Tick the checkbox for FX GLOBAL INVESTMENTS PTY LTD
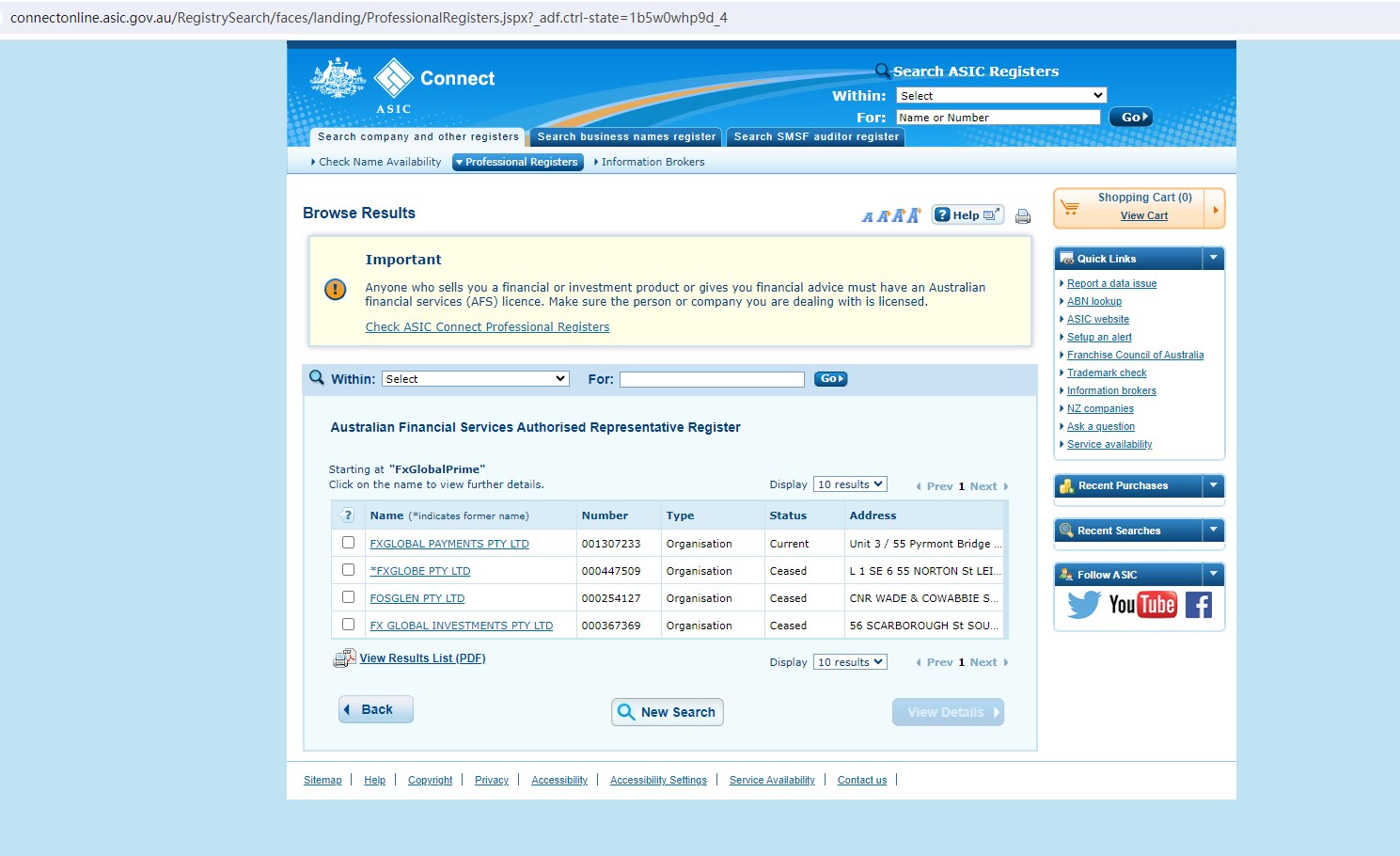 click(x=348, y=625)
